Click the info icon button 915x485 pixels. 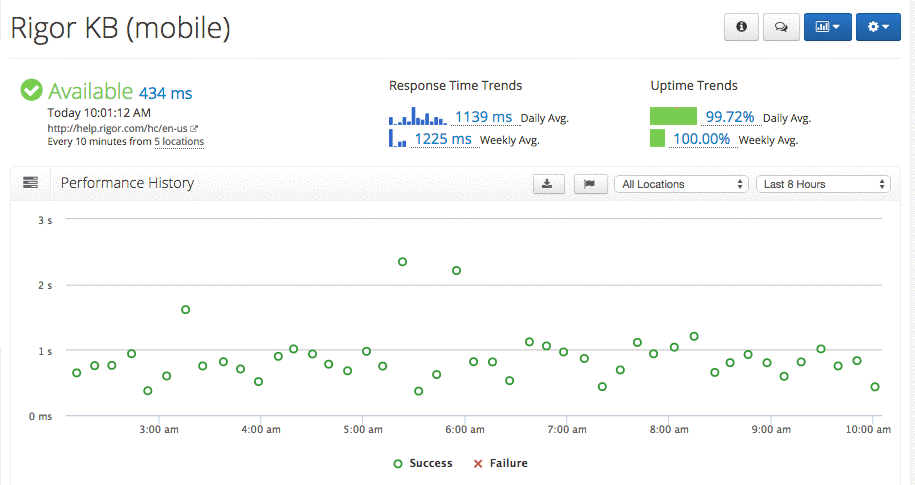(741, 27)
